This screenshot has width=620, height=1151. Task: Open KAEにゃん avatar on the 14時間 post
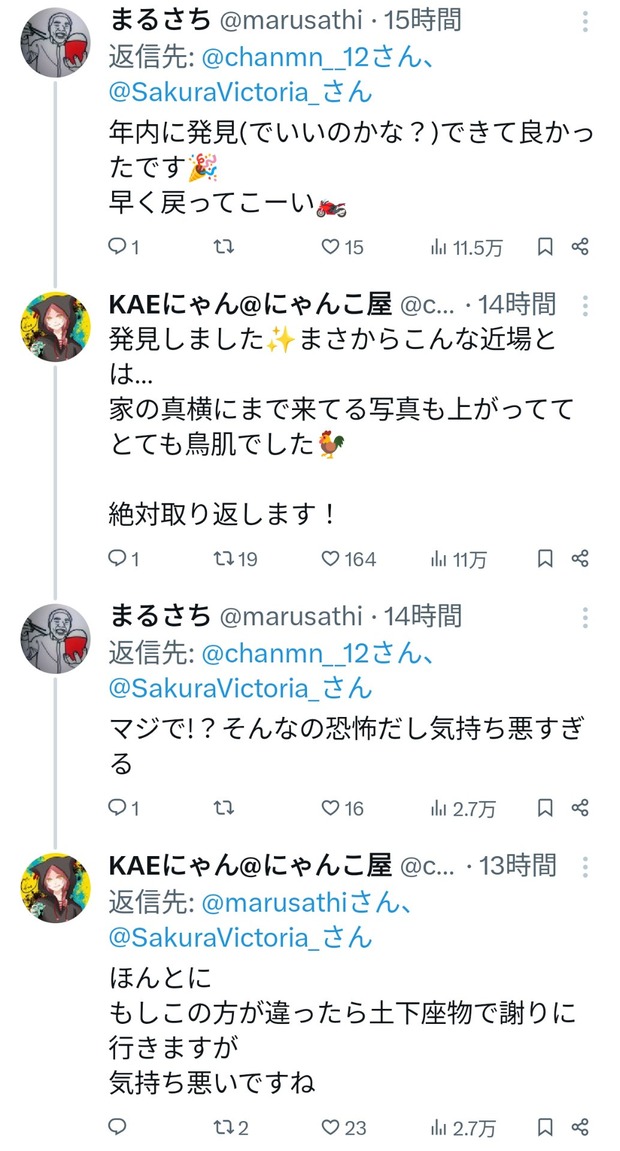click(x=55, y=327)
